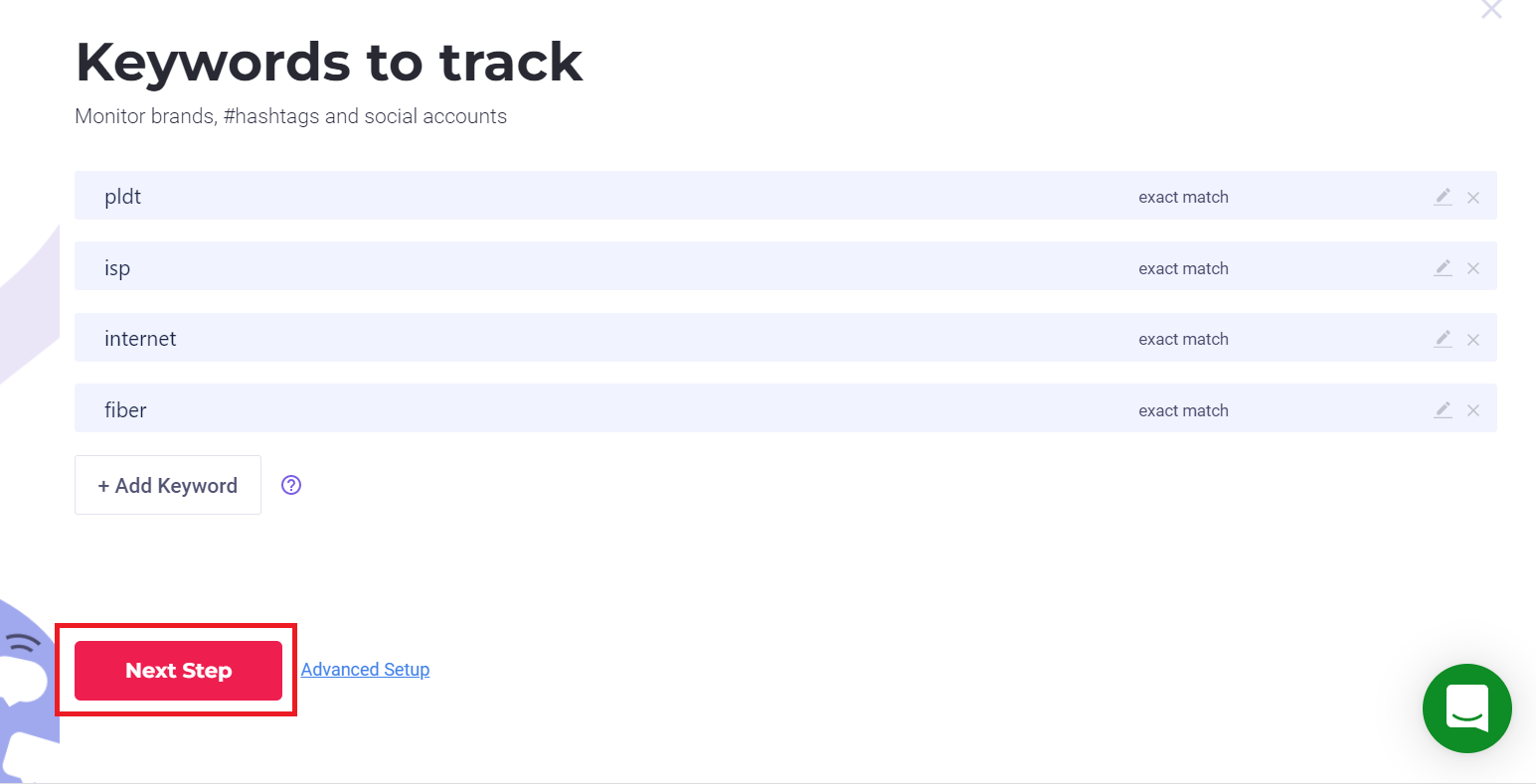The image size is (1536, 784).
Task: Edit the fiber keyword
Action: pos(1444,409)
